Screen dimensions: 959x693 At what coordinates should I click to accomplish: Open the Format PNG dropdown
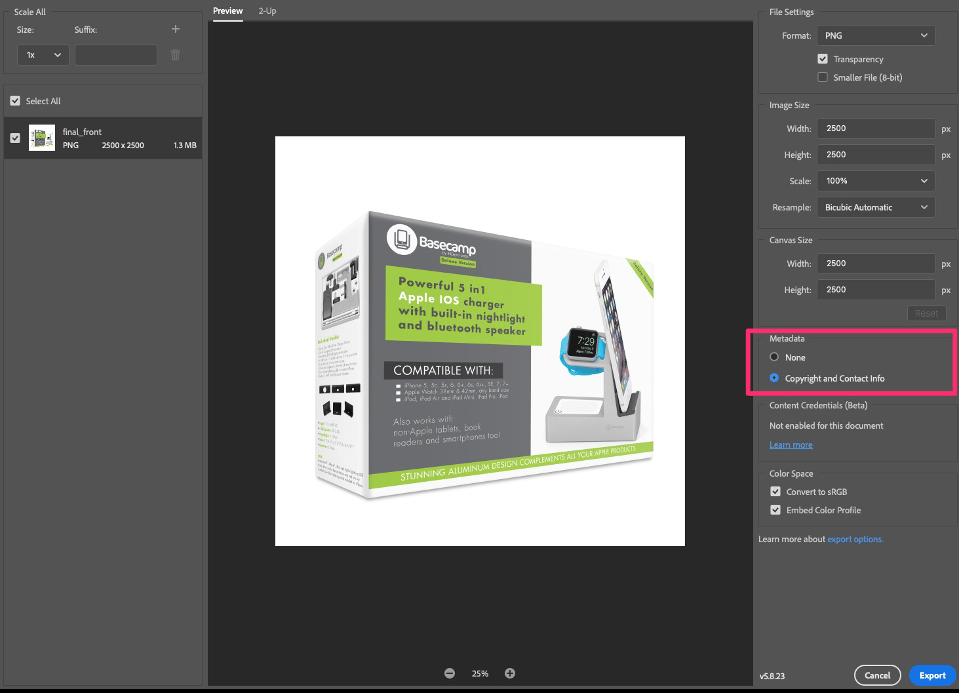tap(876, 35)
